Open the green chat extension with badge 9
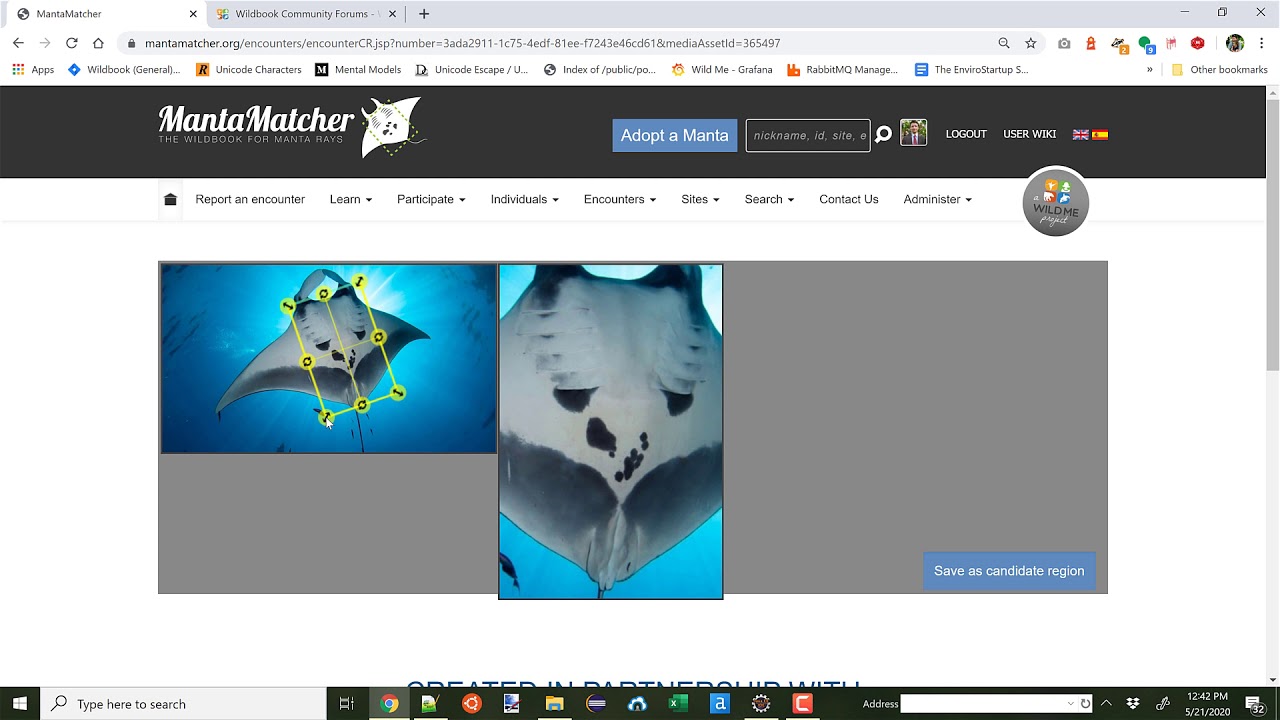This screenshot has height=720, width=1280. coord(1146,44)
